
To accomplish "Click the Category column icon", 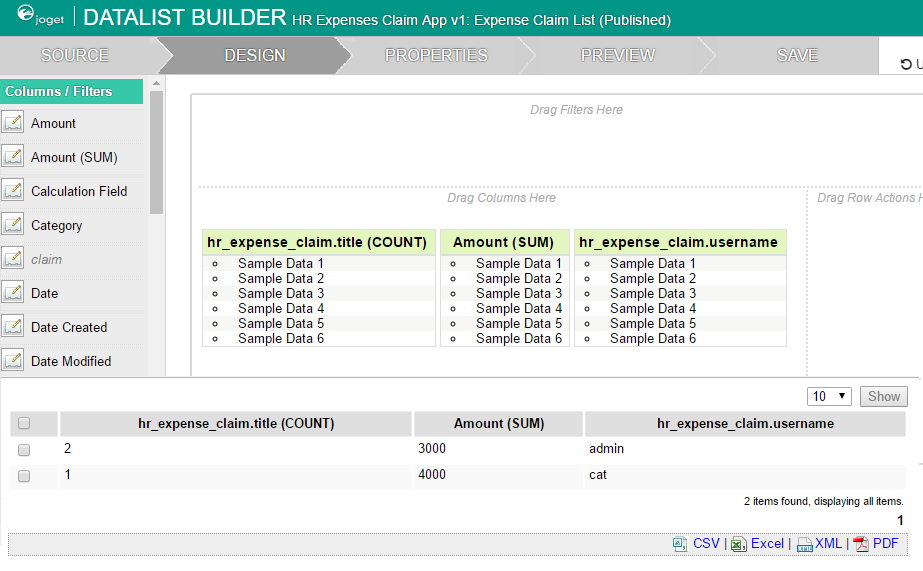I will (13, 225).
